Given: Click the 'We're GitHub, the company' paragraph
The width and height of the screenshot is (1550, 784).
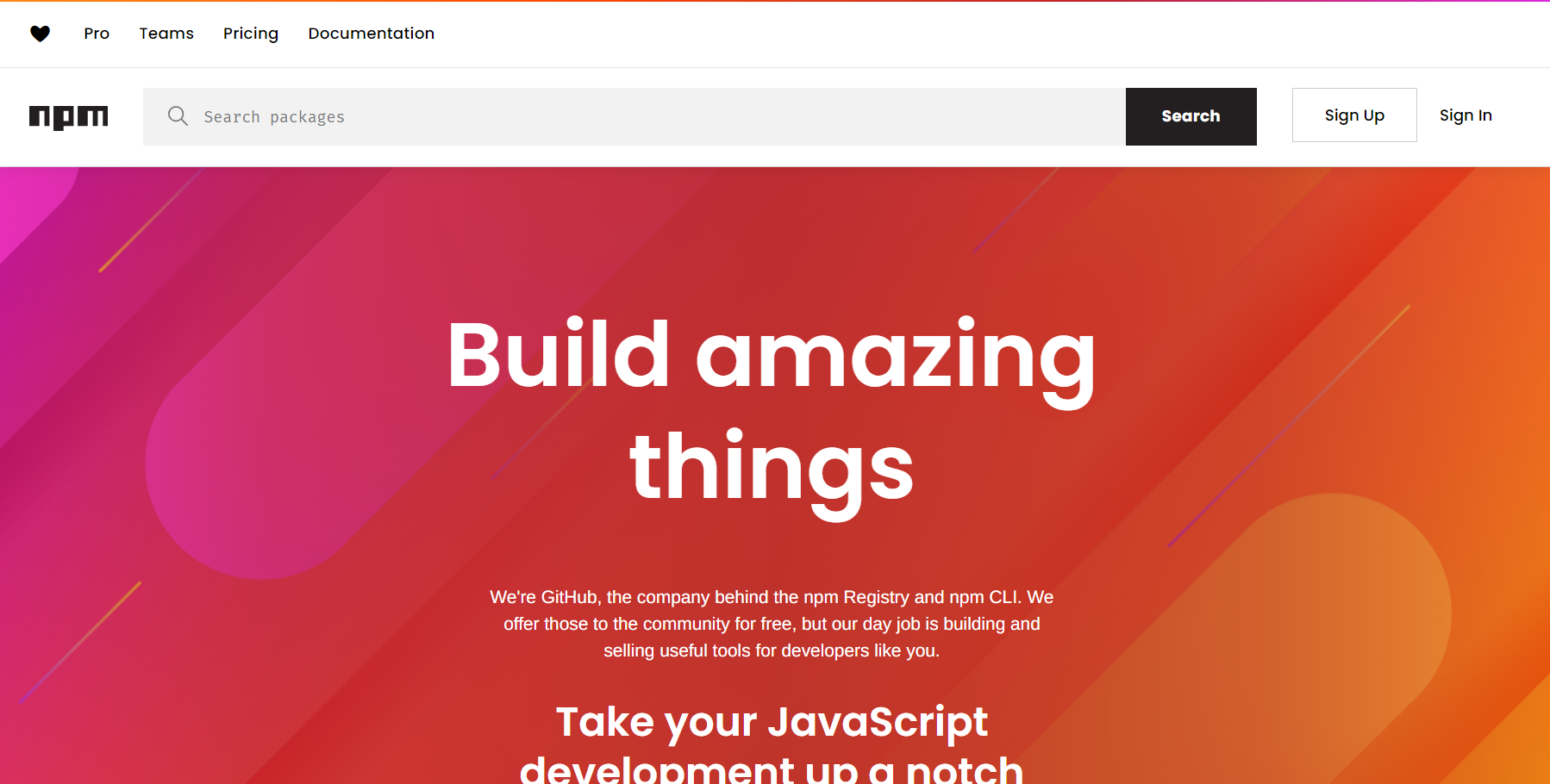Looking at the screenshot, I should (x=772, y=624).
